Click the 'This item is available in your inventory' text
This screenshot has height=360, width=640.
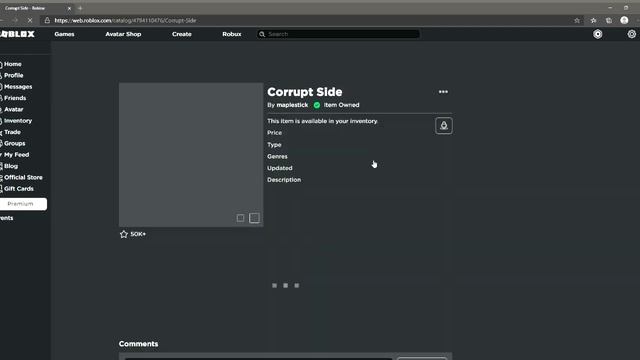pyautogui.click(x=322, y=121)
